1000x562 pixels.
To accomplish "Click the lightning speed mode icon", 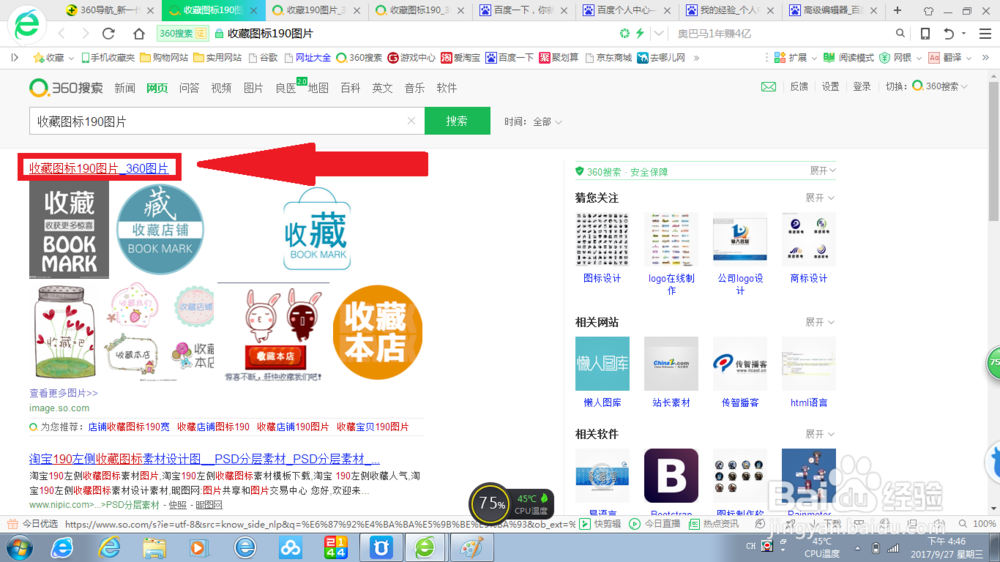I will click(x=640, y=33).
